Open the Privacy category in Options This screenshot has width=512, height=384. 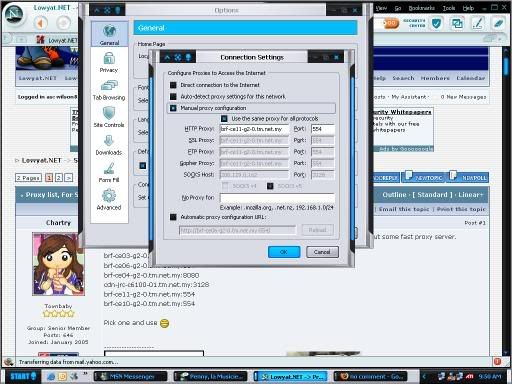click(109, 62)
